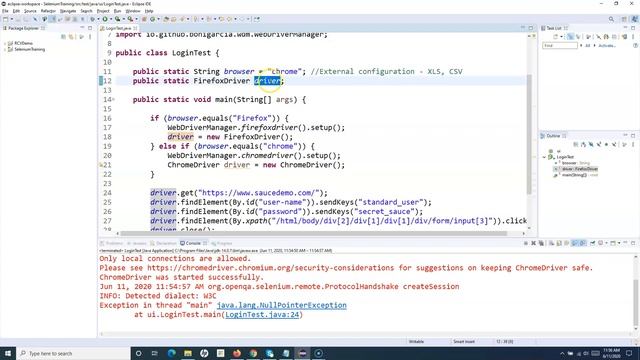The height and width of the screenshot is (360, 640).
Task: Click the External Tools run icon
Action: [130, 19]
